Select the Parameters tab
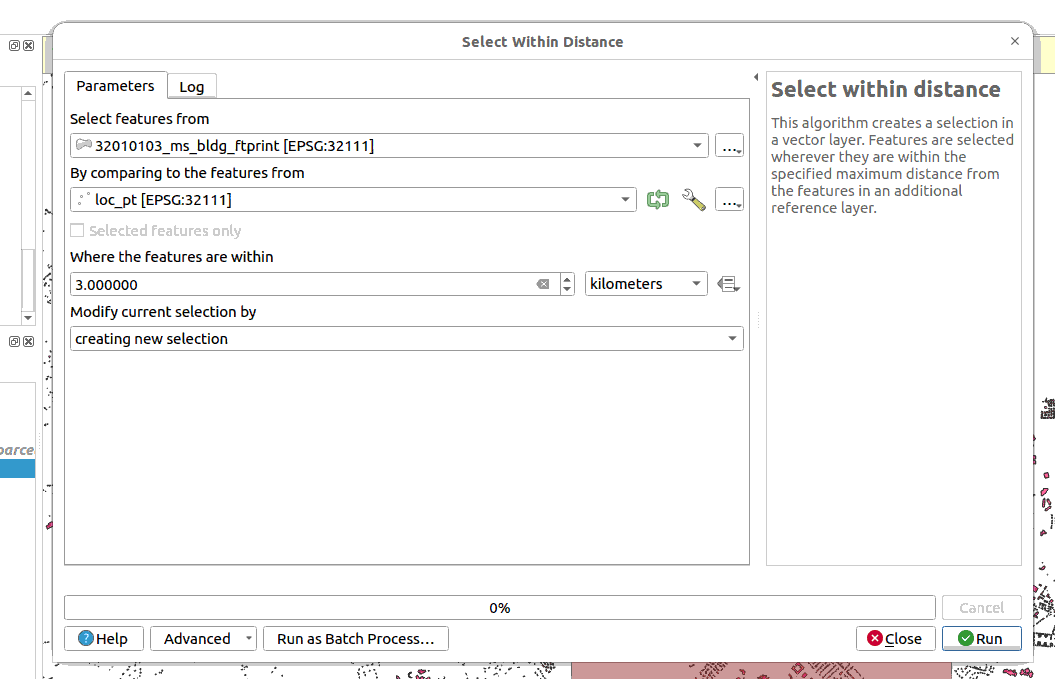The image size is (1055, 679). click(115, 86)
